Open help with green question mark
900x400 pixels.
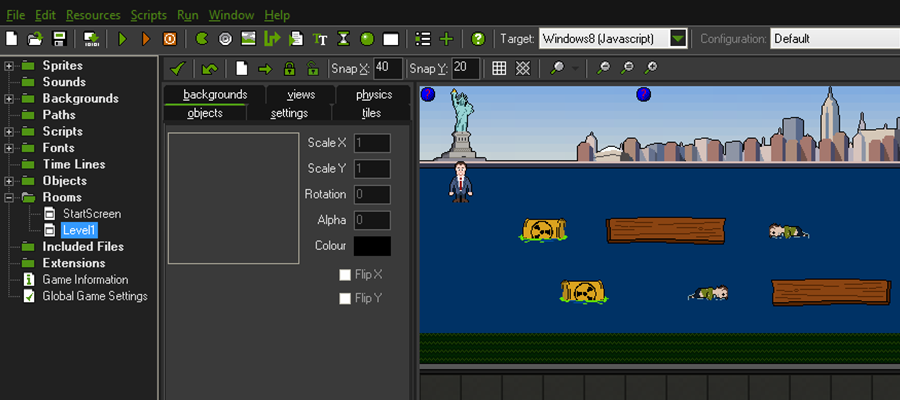tap(478, 39)
